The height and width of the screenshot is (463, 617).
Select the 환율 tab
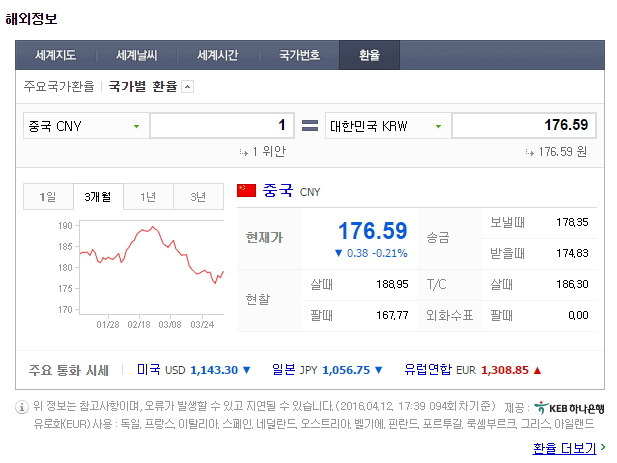tap(369, 55)
